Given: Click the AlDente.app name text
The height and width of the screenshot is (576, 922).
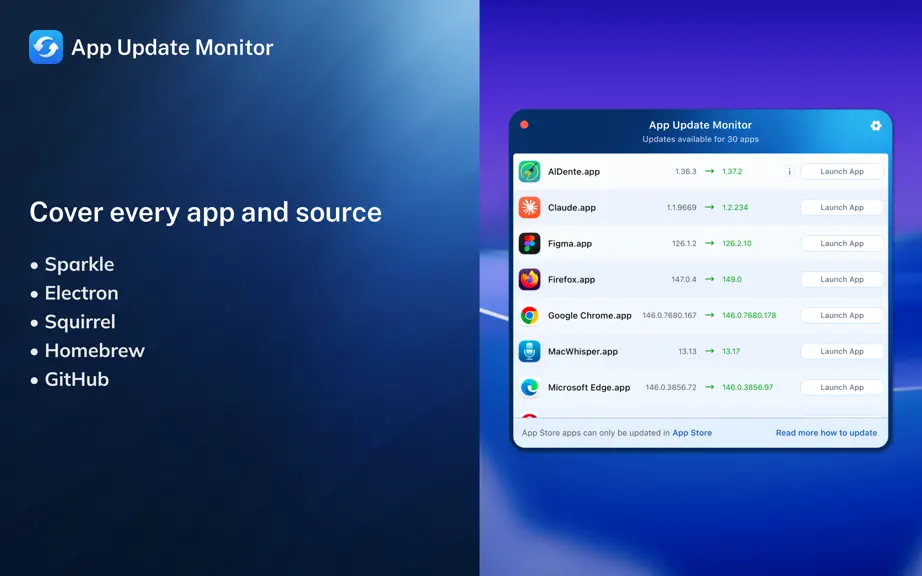Looking at the screenshot, I should click(x=574, y=172).
